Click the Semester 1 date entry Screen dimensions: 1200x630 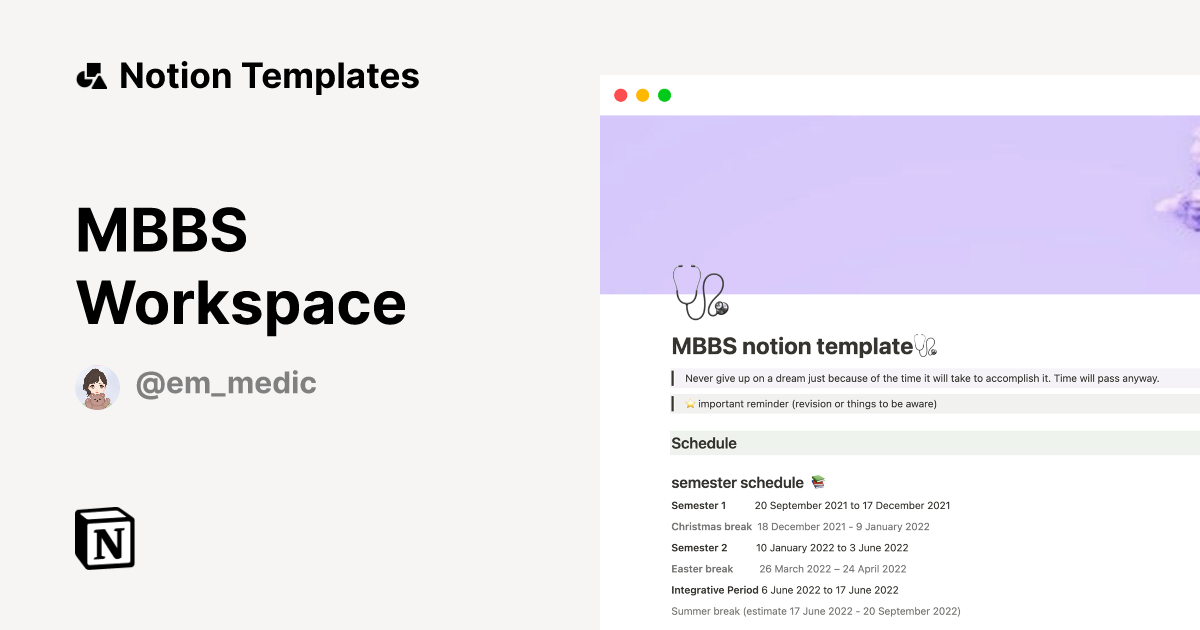(853, 505)
